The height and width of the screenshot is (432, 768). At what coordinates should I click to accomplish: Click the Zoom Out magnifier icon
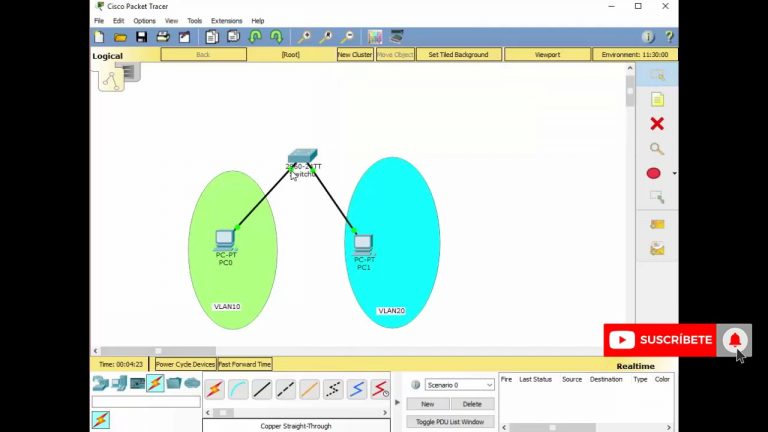pyautogui.click(x=347, y=37)
